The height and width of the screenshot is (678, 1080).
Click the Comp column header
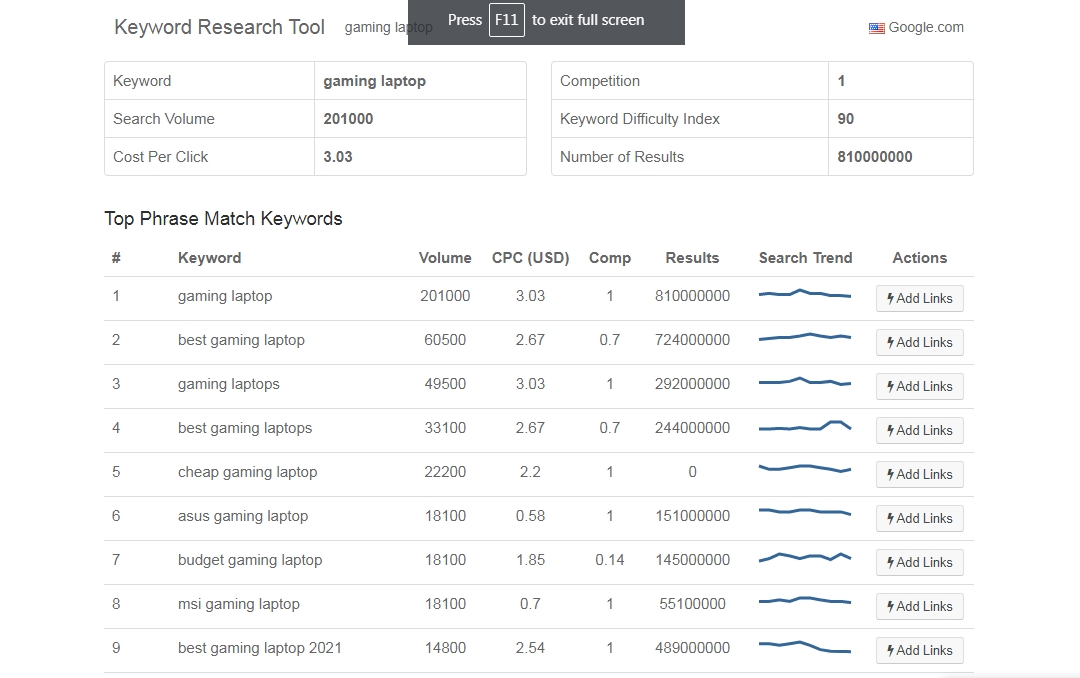pos(610,257)
